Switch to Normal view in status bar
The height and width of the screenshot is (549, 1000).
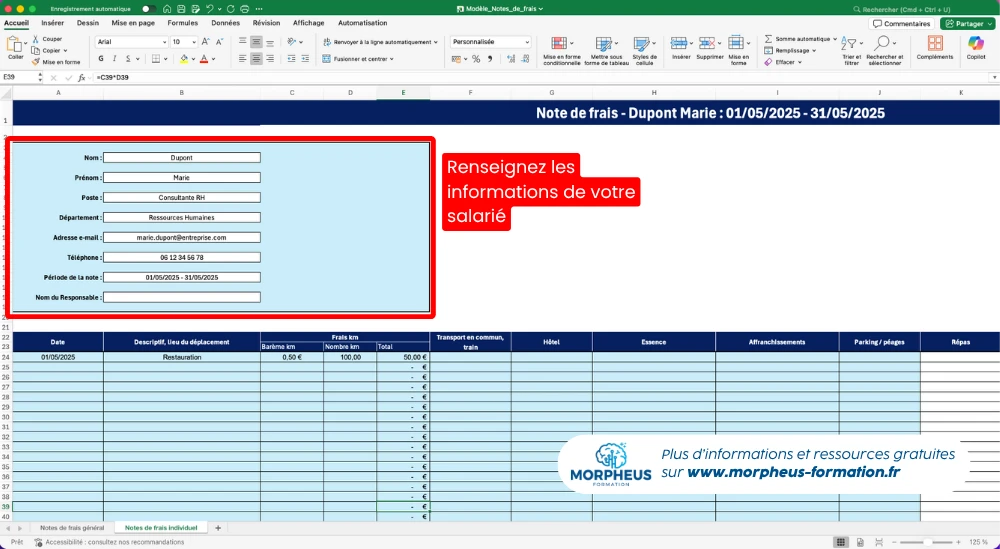(x=841, y=542)
